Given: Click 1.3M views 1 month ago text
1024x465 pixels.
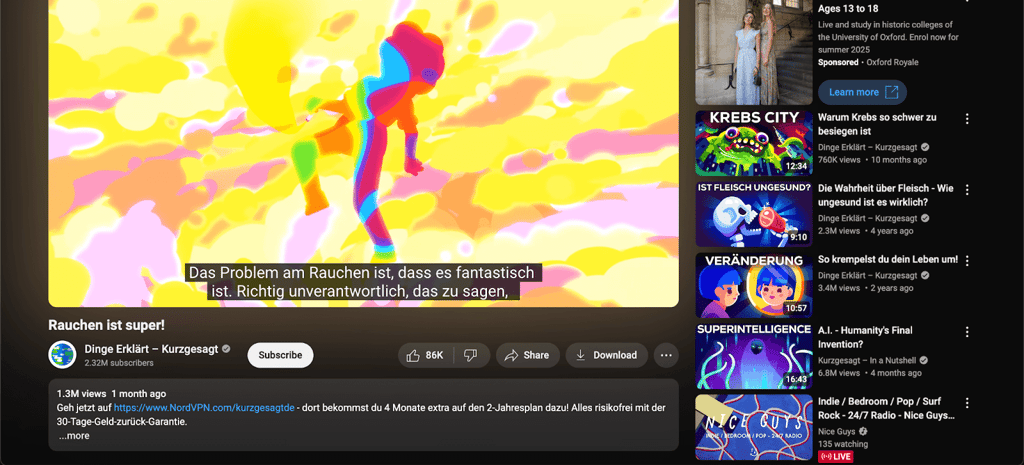Looking at the screenshot, I should click(112, 394).
